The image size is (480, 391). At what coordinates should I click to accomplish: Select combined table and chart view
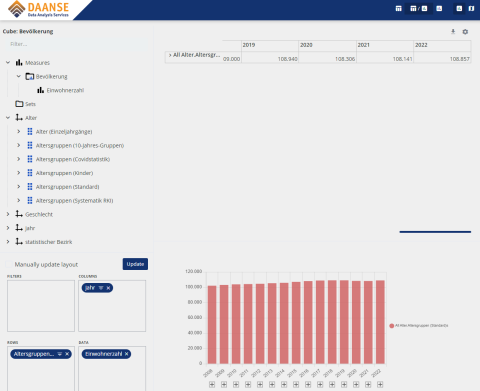419,9
